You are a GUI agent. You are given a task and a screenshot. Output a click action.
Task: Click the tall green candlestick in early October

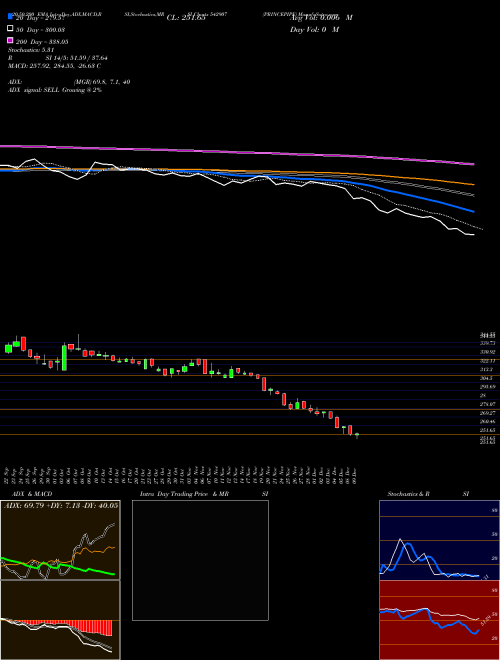click(64, 358)
